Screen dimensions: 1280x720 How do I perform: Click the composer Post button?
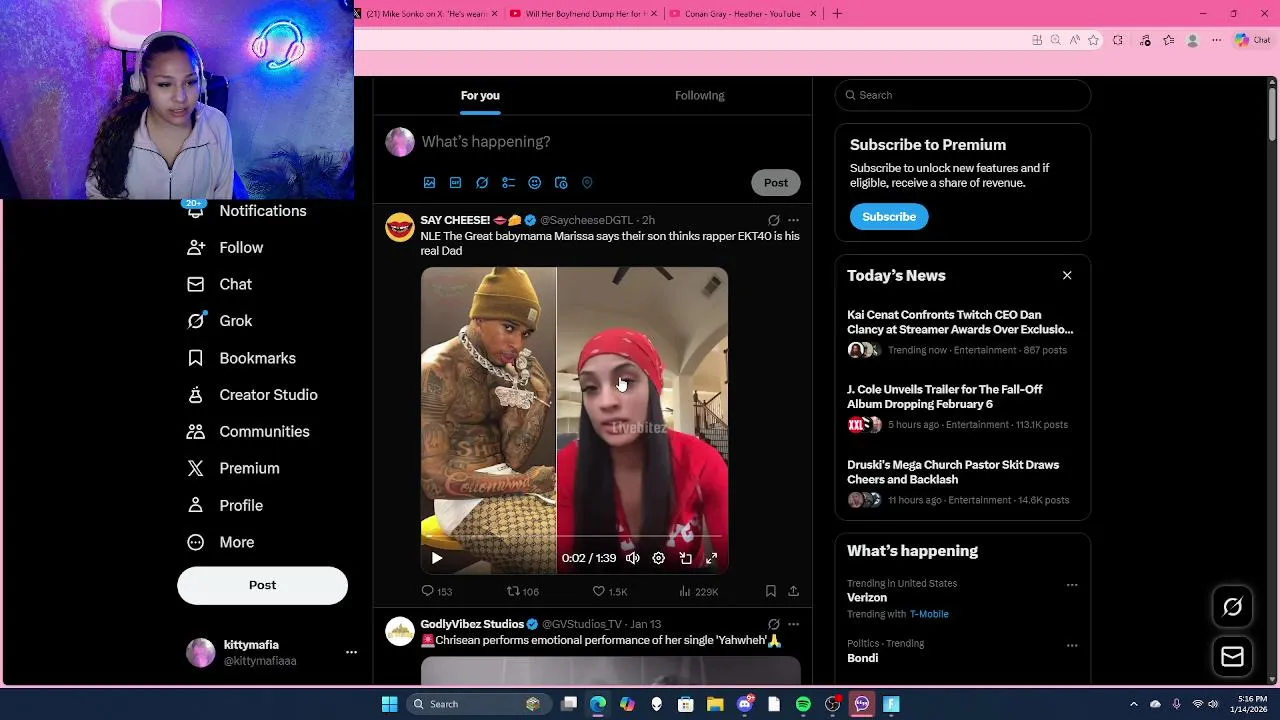776,183
